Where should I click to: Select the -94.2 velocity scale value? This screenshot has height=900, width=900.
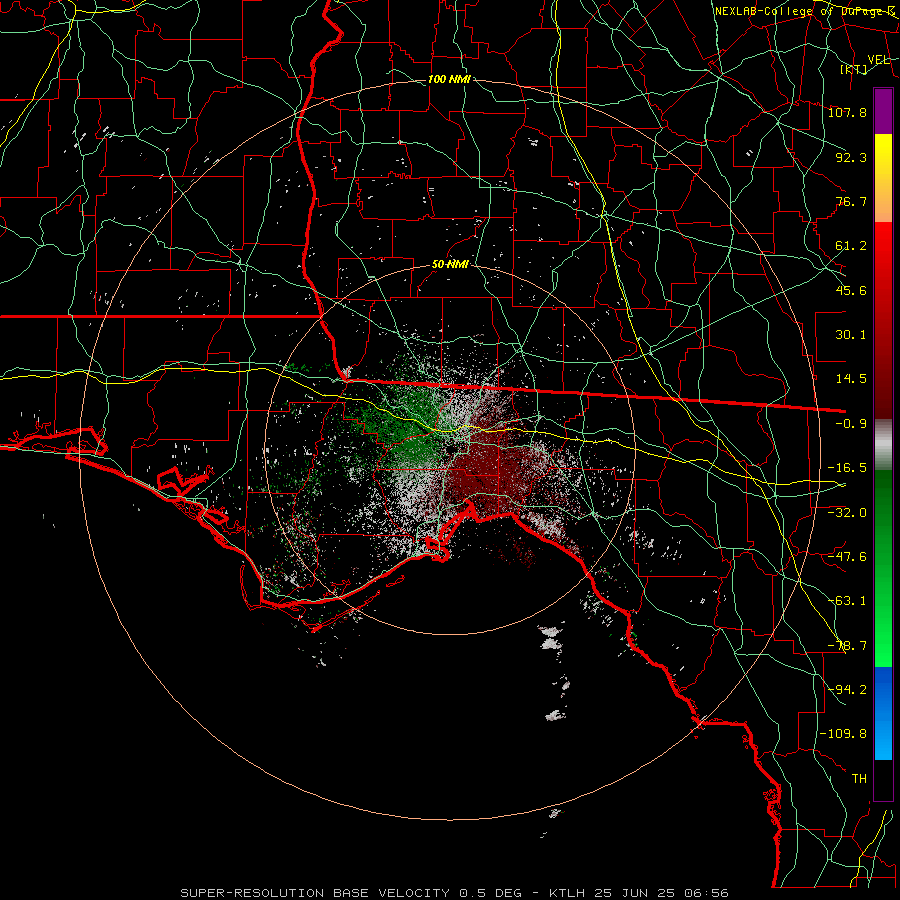coord(847,690)
